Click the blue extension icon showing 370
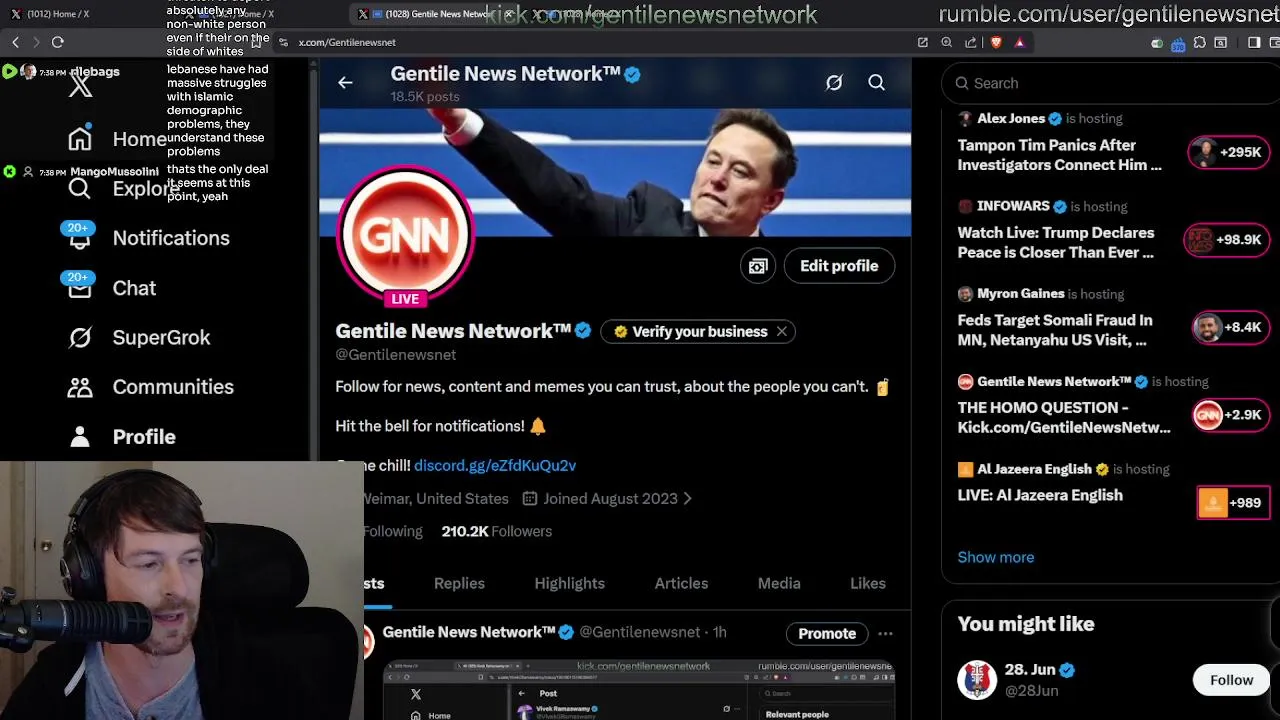This screenshot has height=720, width=1280. [x=1178, y=43]
